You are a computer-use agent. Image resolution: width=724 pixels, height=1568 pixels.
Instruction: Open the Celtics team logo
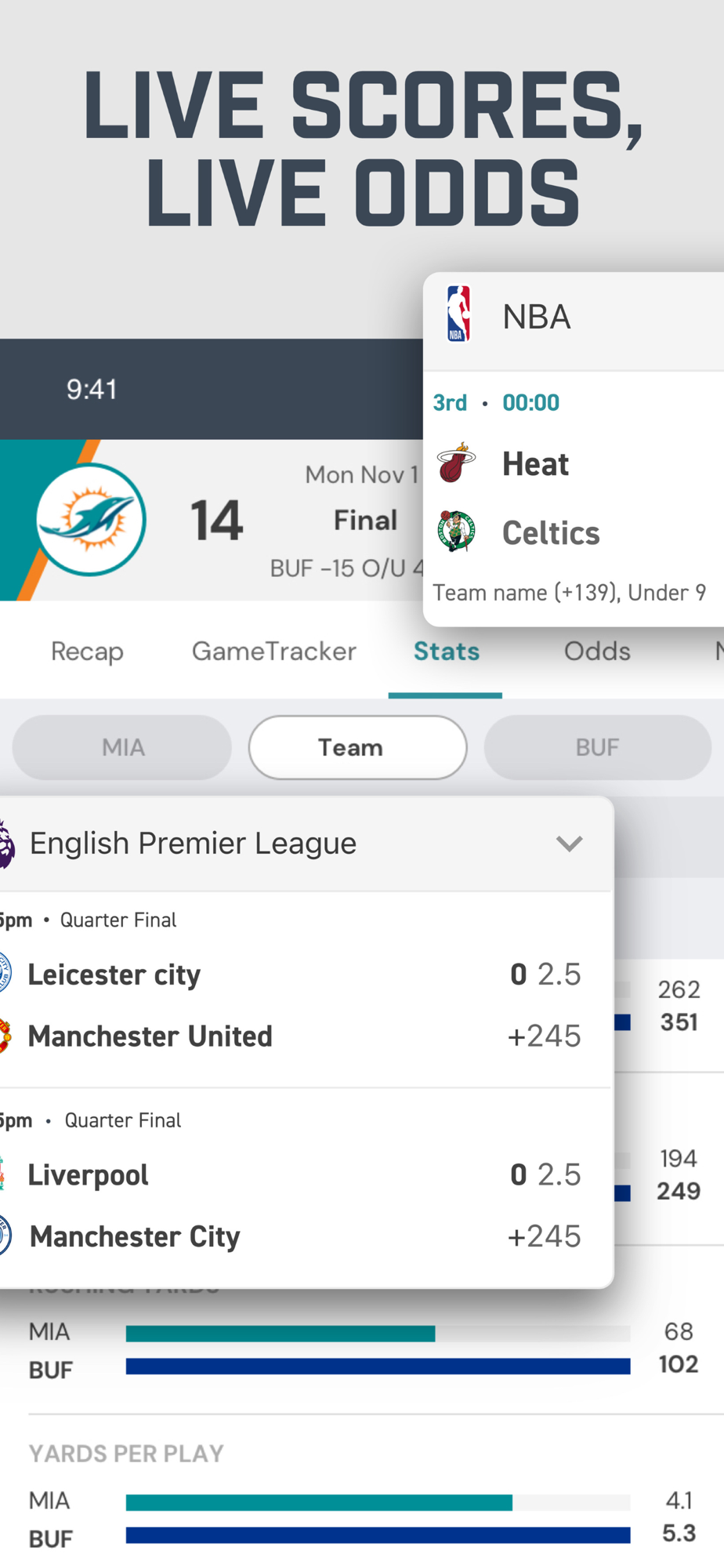[x=457, y=532]
